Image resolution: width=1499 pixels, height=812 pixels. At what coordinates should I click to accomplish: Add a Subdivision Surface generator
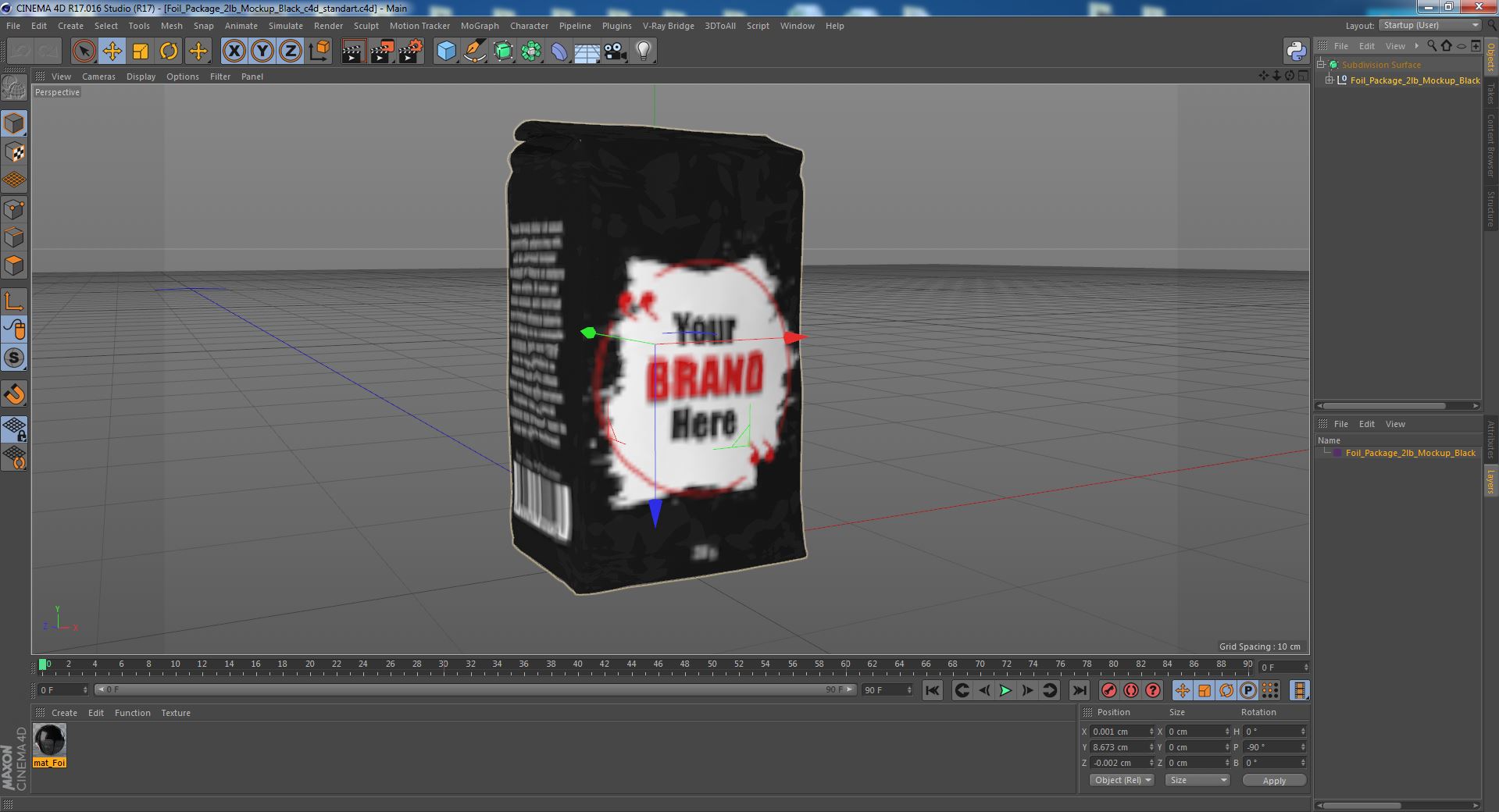[x=503, y=52]
